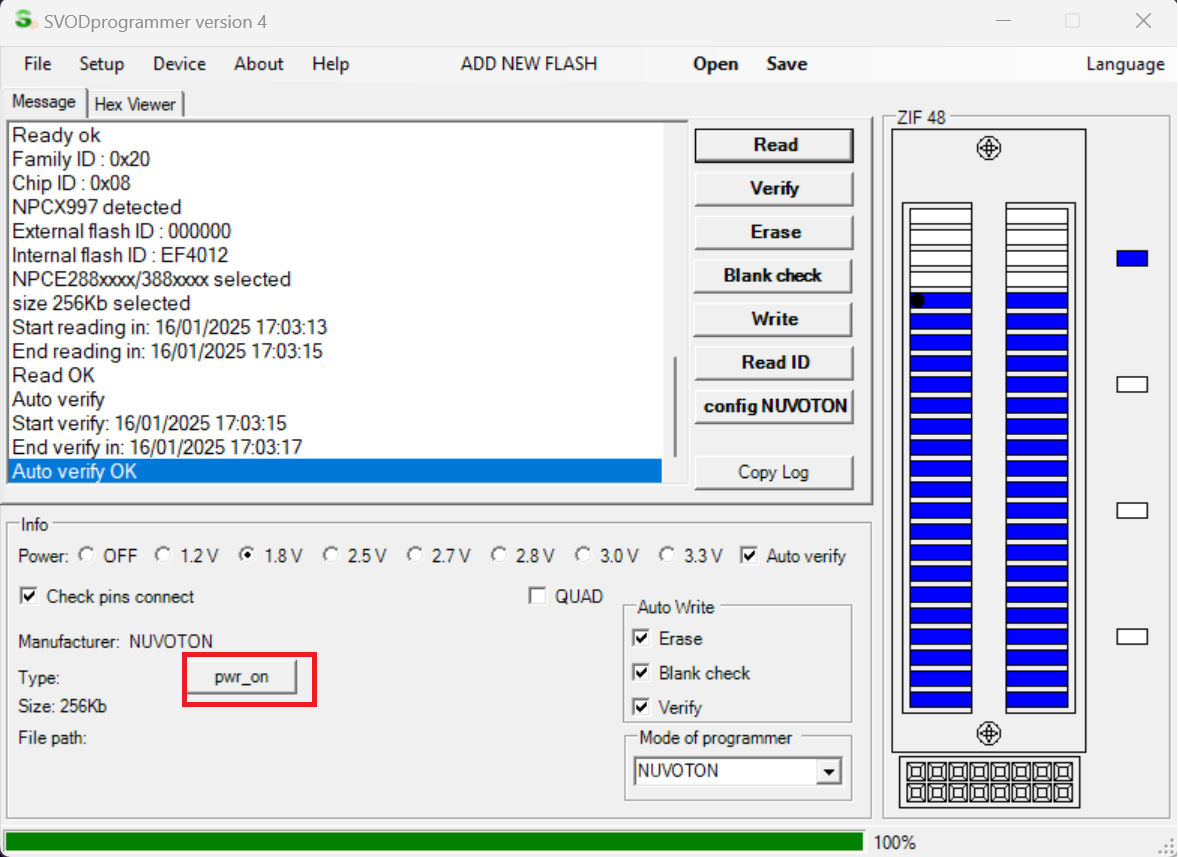Screen dimensions: 1178x857
Task: Open the Setup menu
Action: 101,64
